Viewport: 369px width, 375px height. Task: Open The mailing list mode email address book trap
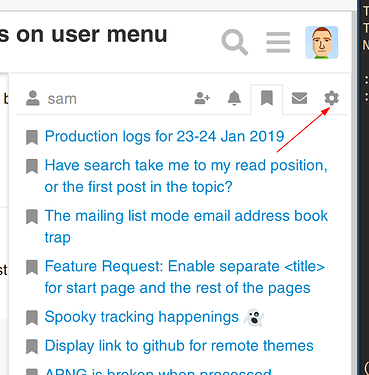click(x=186, y=226)
